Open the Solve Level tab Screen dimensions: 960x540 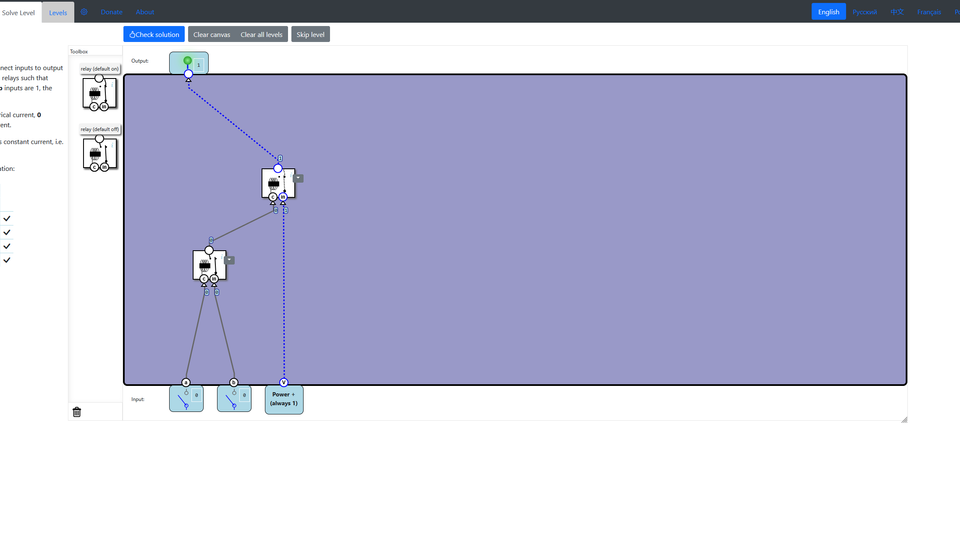(x=19, y=12)
